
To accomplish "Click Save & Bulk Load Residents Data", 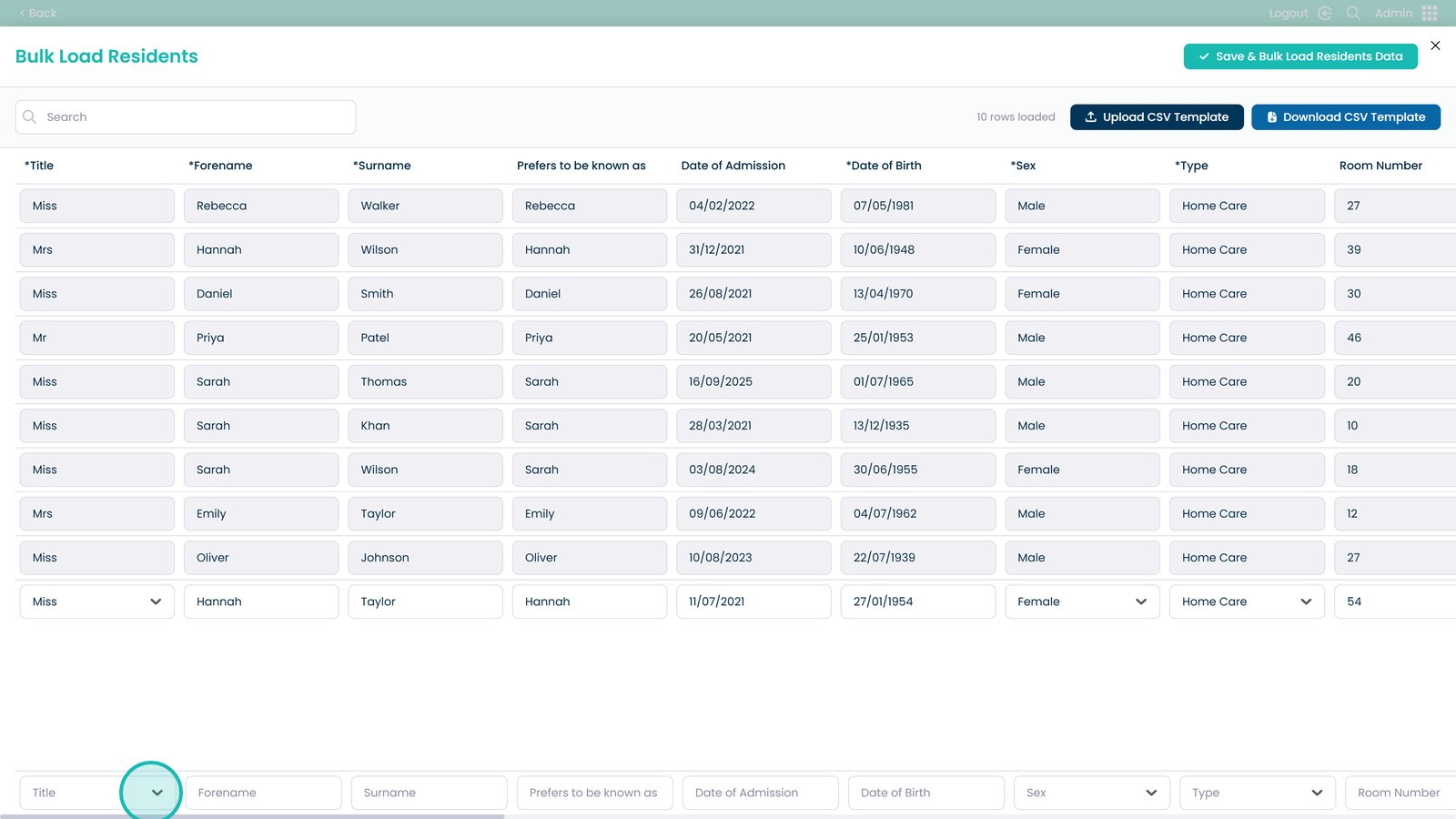I will pyautogui.click(x=1300, y=56).
